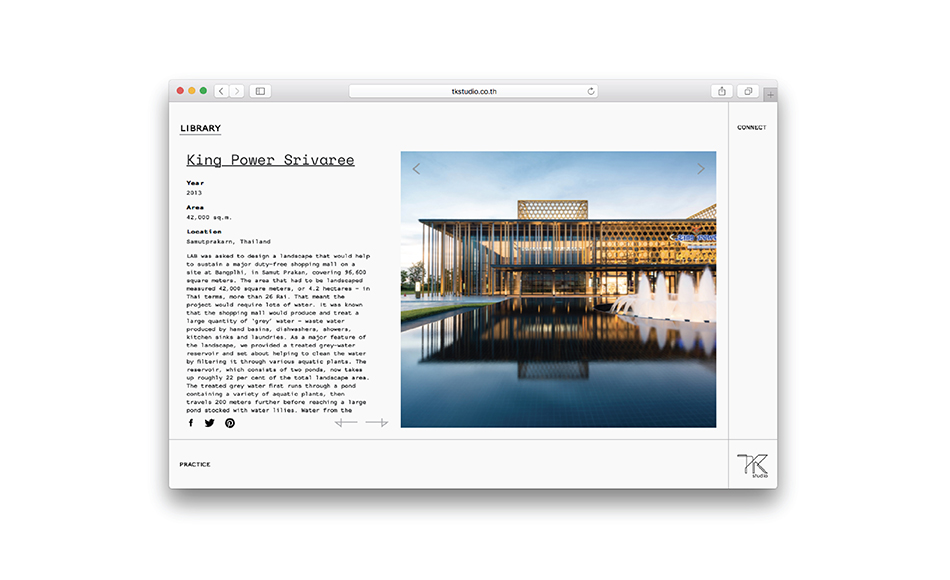Viewport: 950px width, 580px height.
Task: Close the browser window with red button
Action: click(180, 91)
